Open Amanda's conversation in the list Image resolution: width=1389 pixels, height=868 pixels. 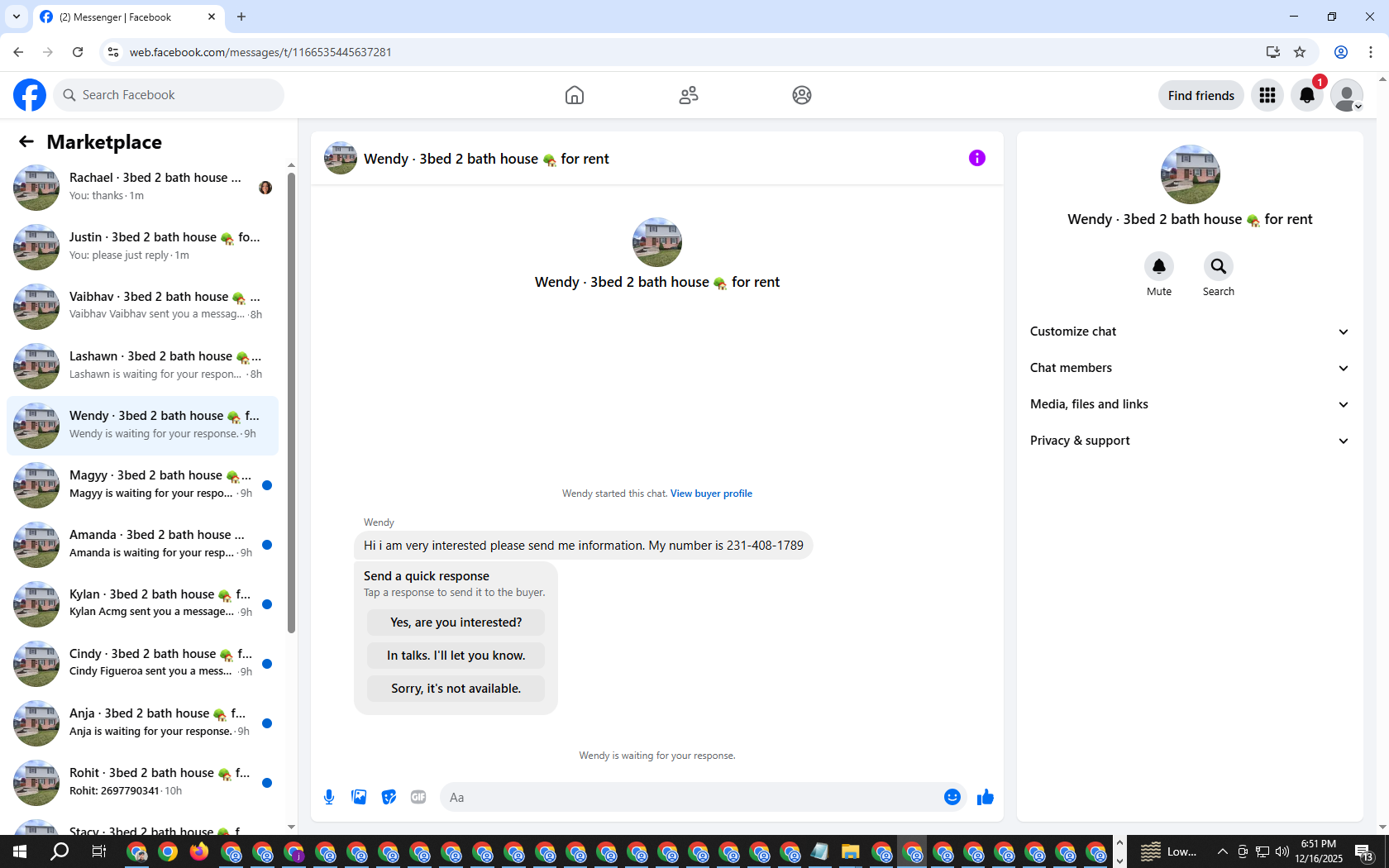(x=142, y=545)
